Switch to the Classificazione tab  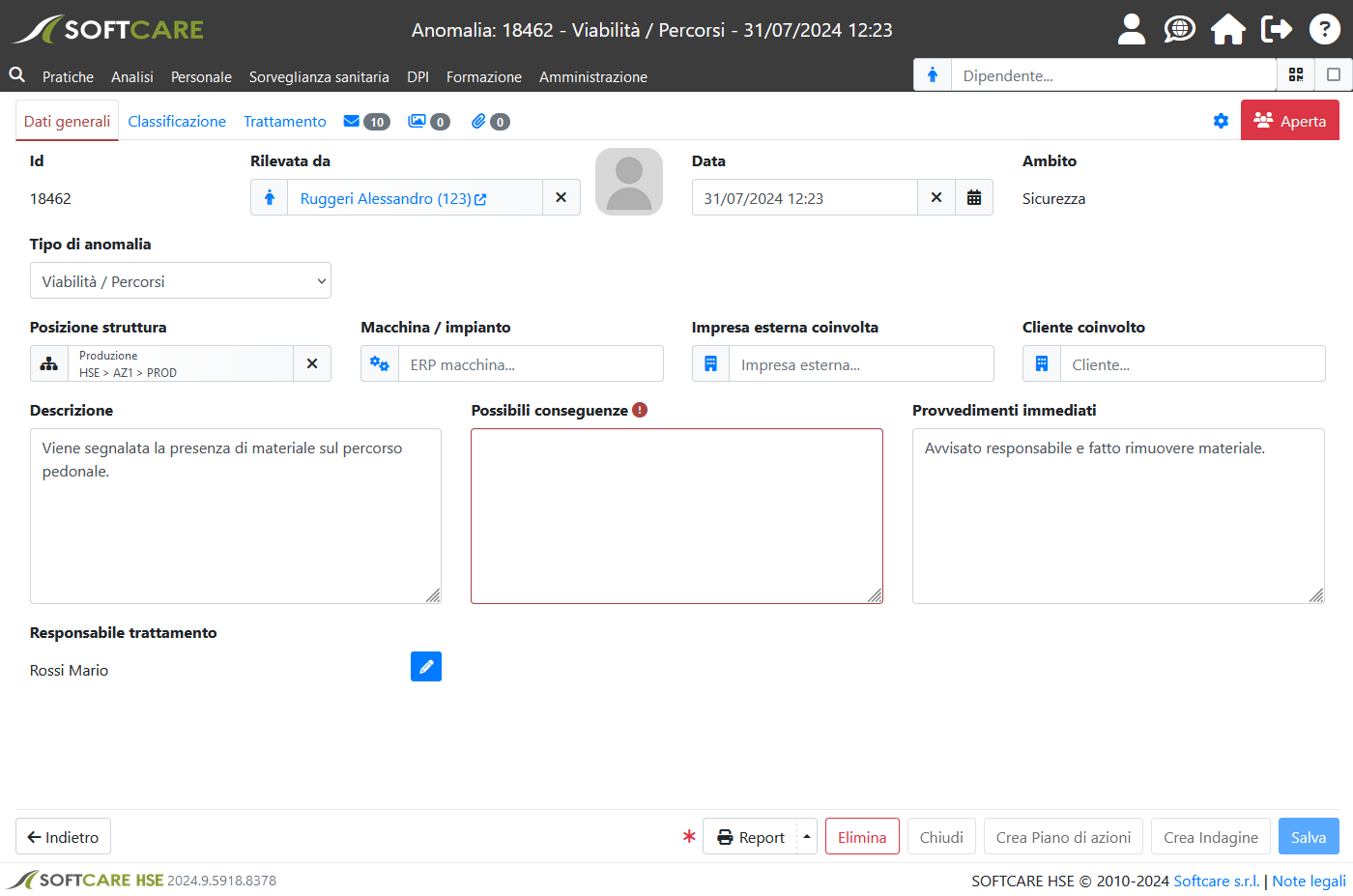pyautogui.click(x=177, y=122)
